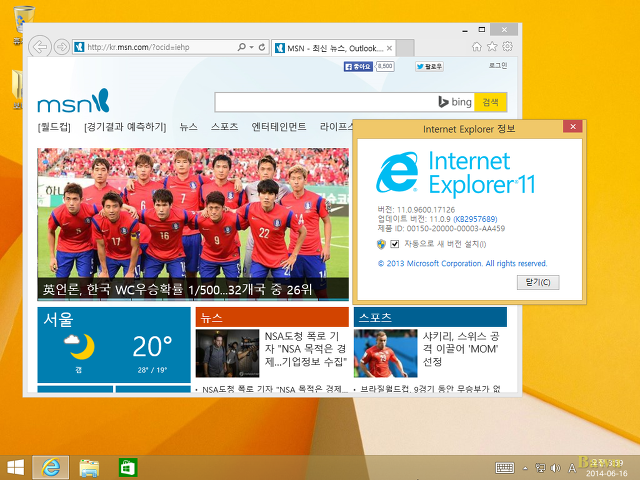
Task: Click the 서울 weather tile
Action: (x=114, y=345)
